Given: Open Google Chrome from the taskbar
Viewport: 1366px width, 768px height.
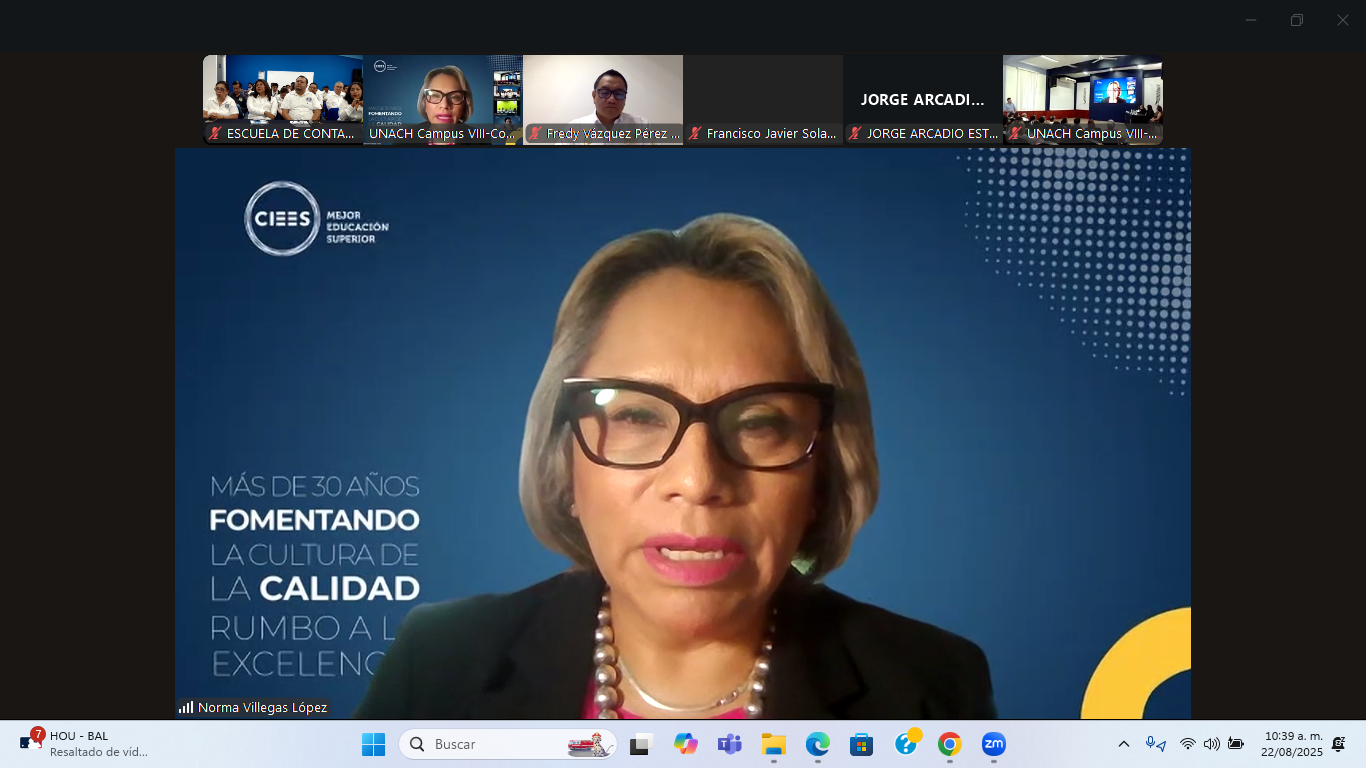Looking at the screenshot, I should [949, 744].
